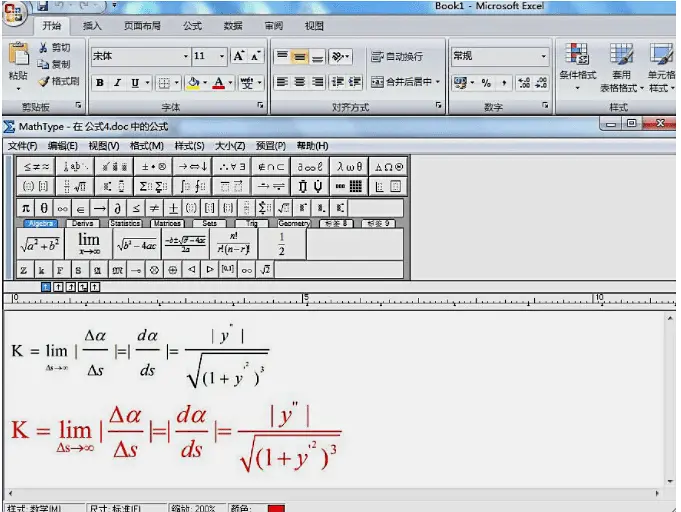Click increase decimal icon
Viewport: 681px width, 512px height.
pos(524,83)
